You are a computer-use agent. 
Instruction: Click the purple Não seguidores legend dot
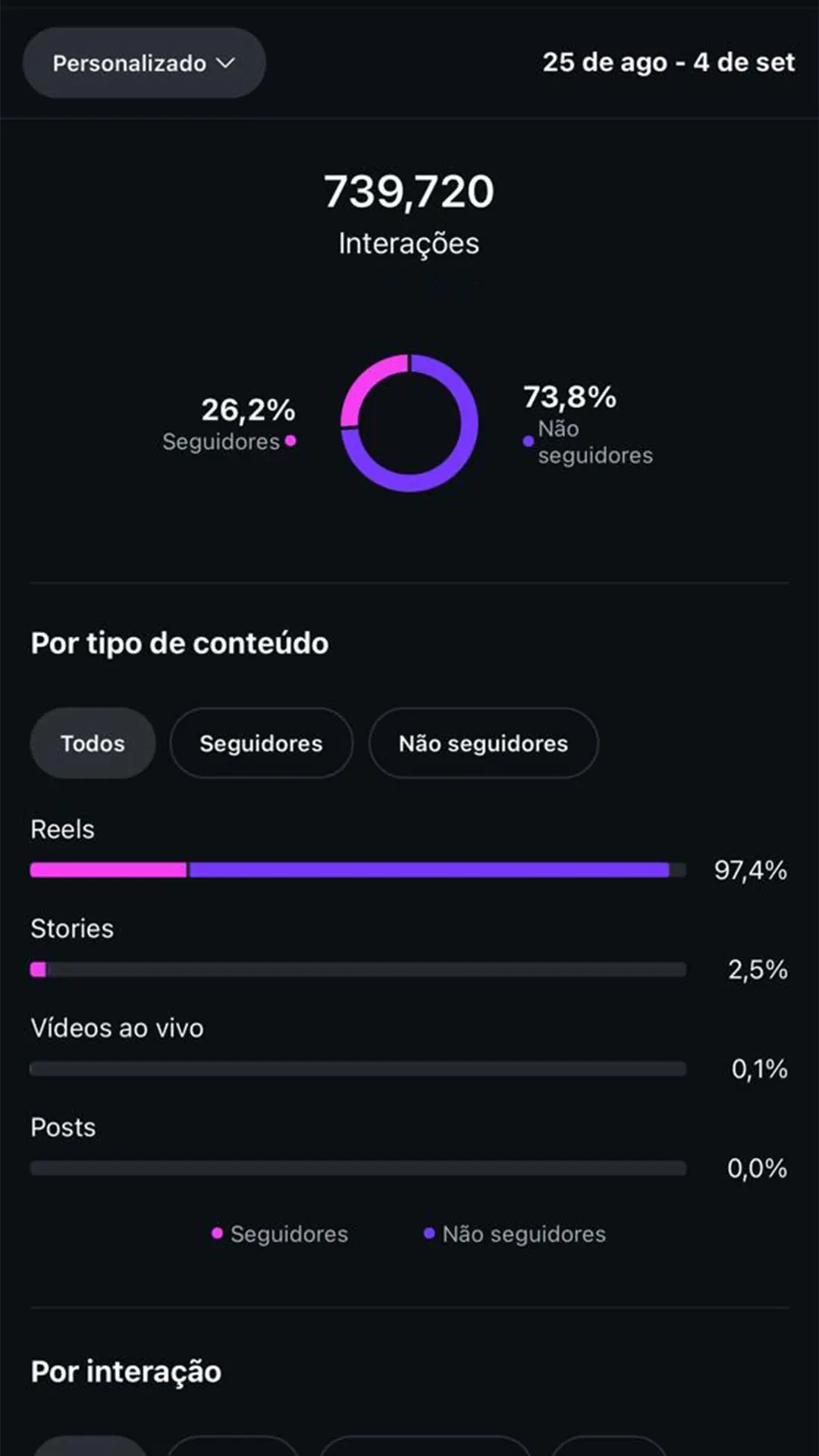point(431,1234)
